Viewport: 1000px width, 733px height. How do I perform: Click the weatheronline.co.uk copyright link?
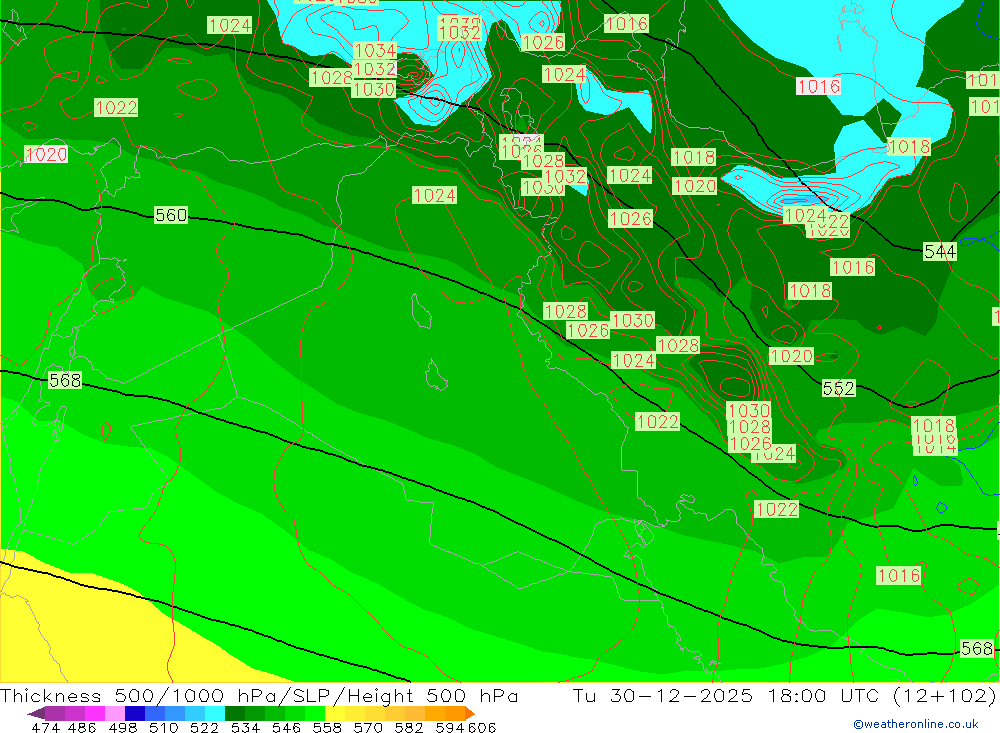click(916, 724)
